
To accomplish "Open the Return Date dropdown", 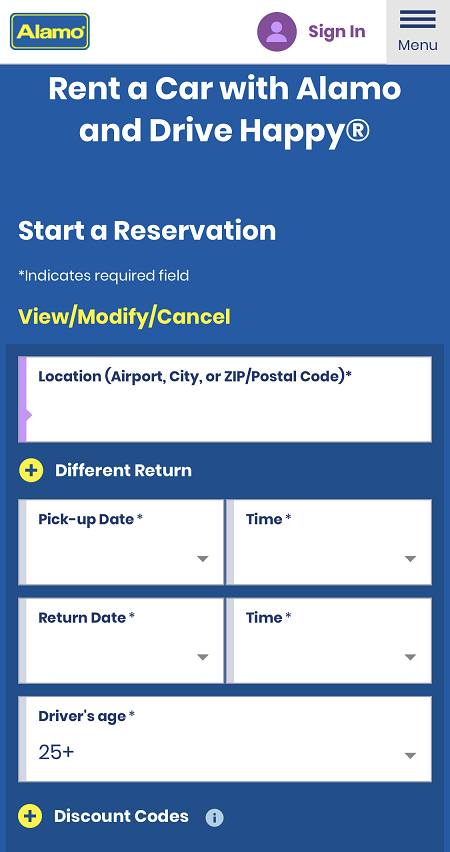I will pos(121,641).
